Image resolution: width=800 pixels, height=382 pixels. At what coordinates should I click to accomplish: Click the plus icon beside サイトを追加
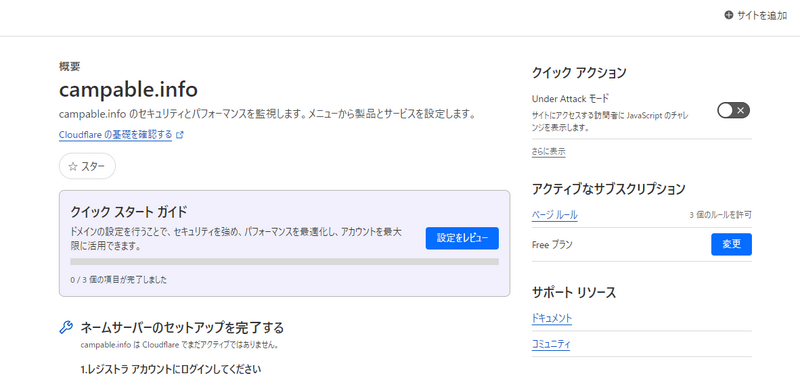pyautogui.click(x=729, y=15)
